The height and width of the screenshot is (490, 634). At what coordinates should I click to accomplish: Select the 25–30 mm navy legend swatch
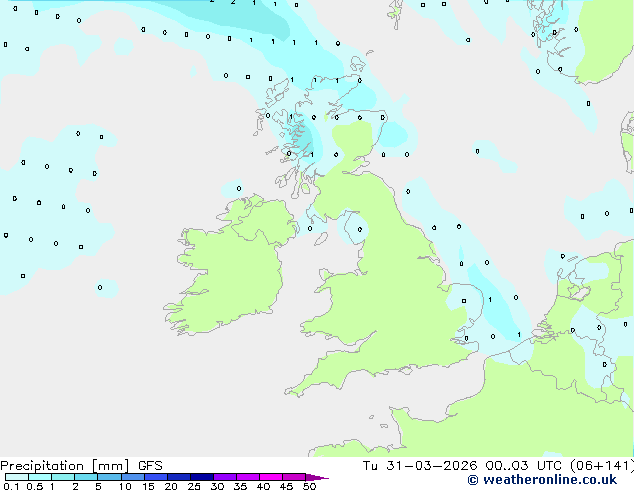coord(202,477)
